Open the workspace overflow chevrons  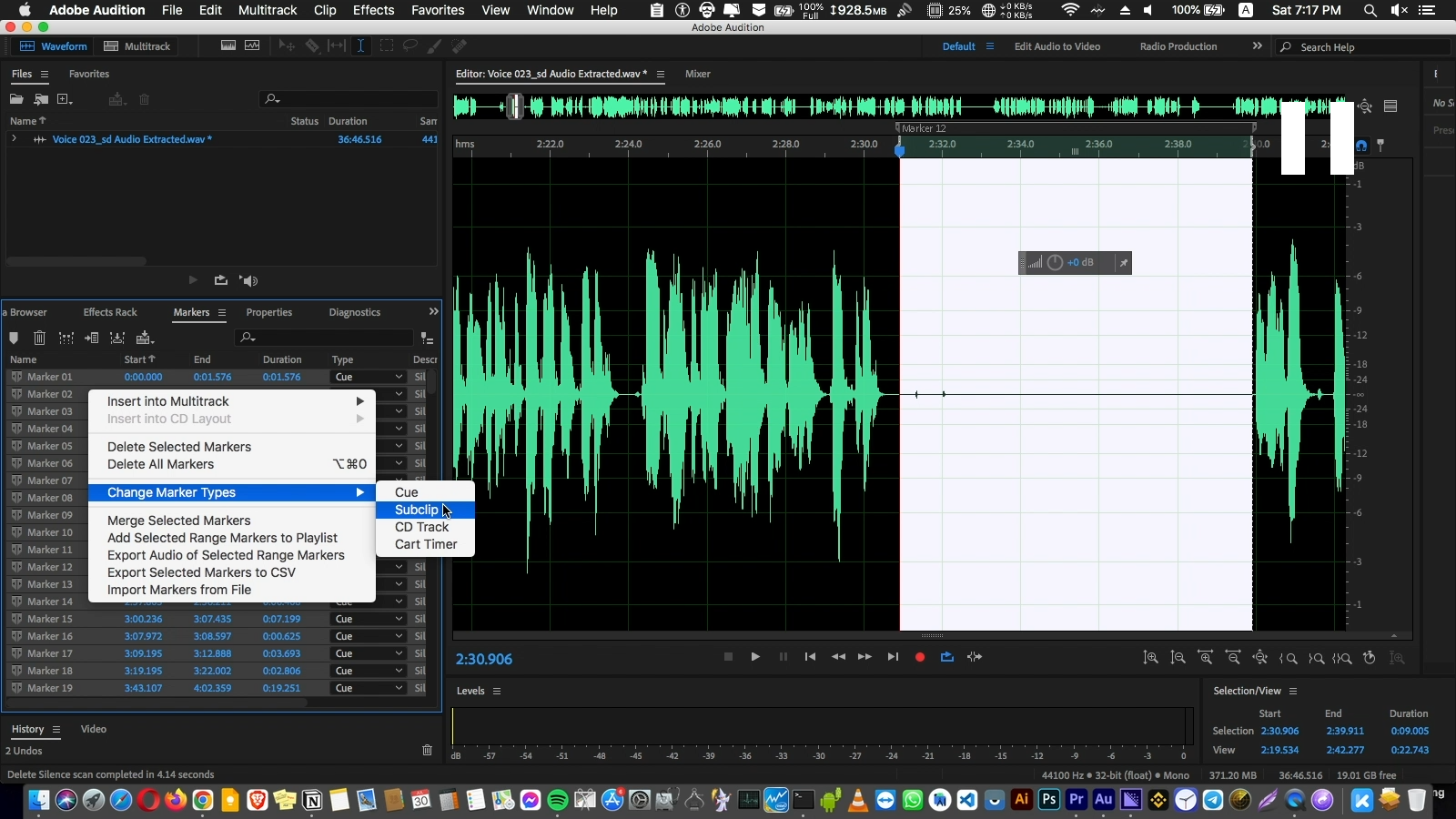[1257, 45]
